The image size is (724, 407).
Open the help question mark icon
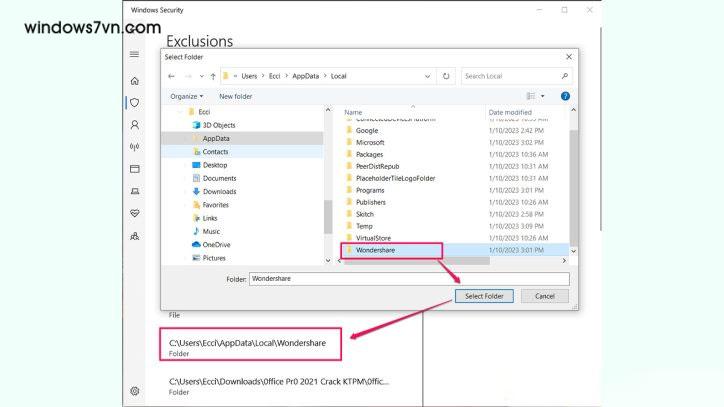[x=565, y=96]
